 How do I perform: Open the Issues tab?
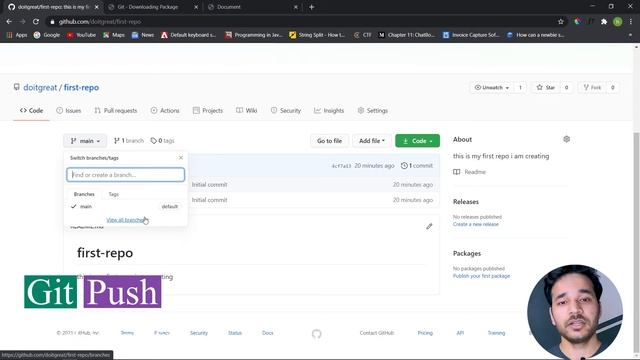pos(69,111)
